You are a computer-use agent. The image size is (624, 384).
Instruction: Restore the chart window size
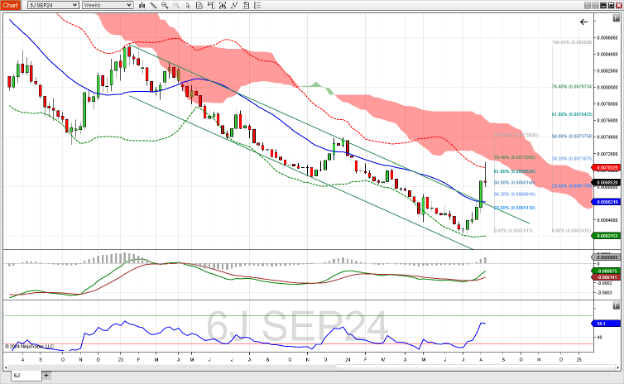tap(611, 5)
